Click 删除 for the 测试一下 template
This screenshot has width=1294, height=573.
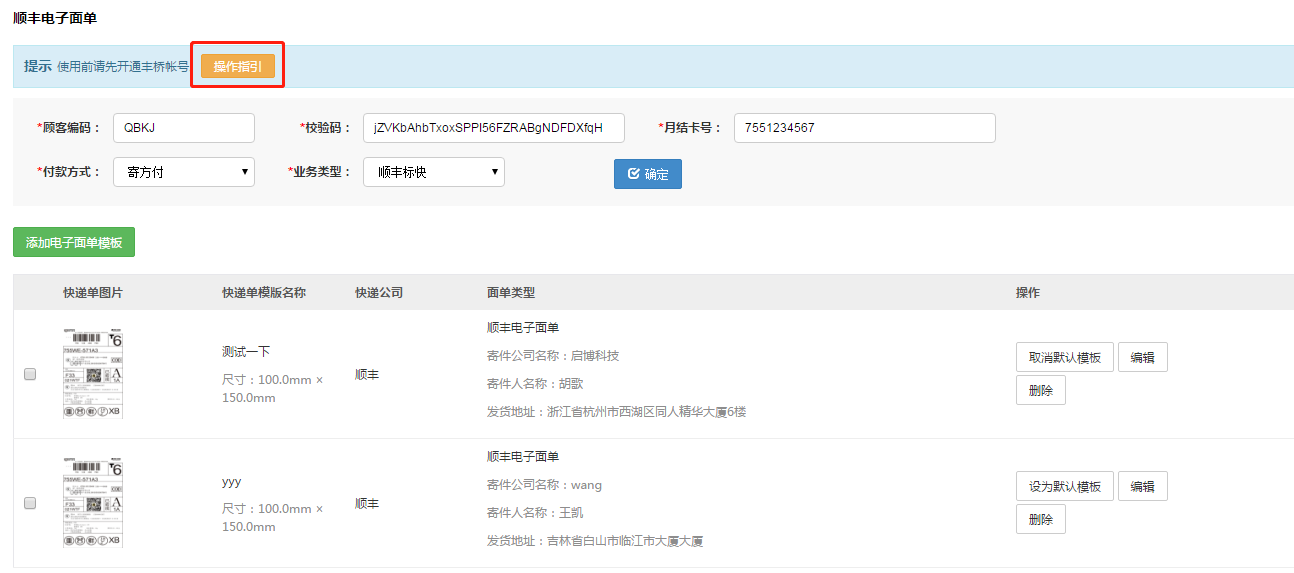point(1041,391)
